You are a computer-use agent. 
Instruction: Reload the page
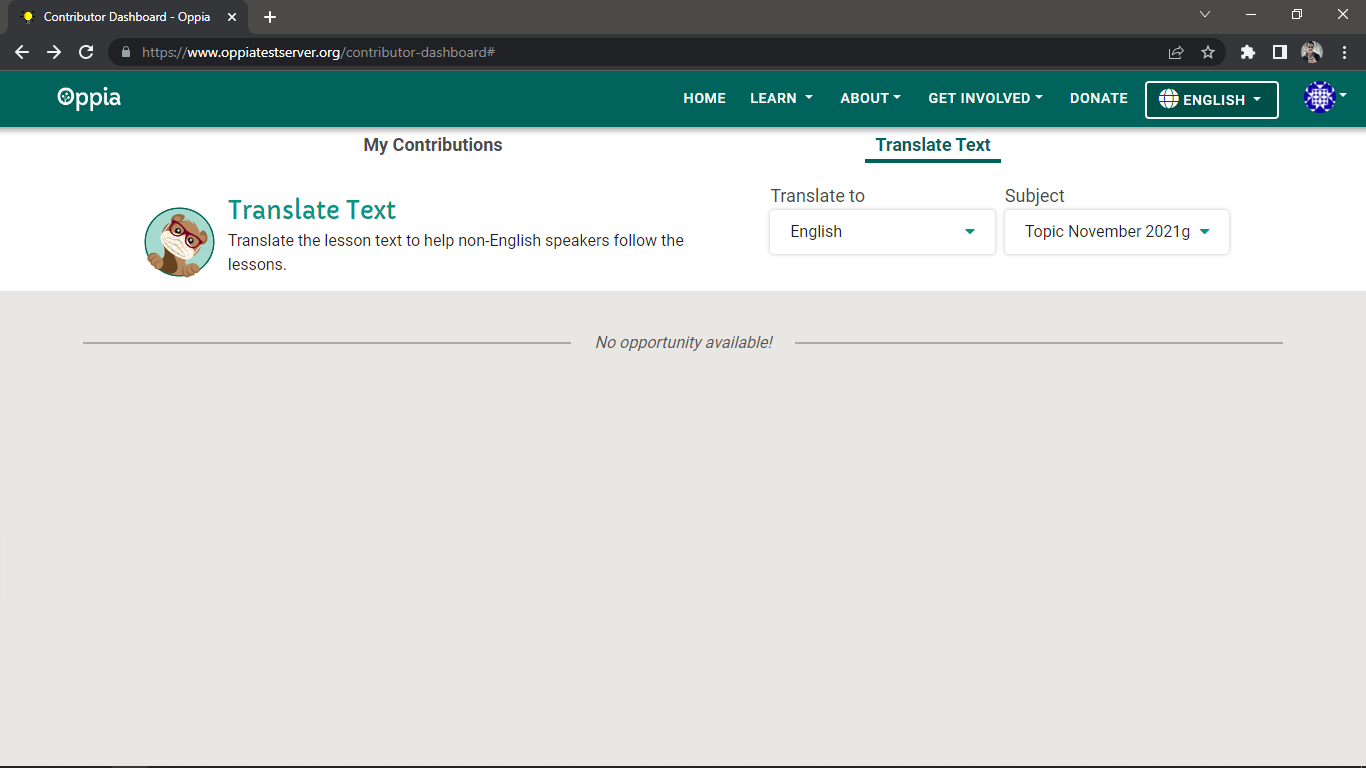coord(86,52)
